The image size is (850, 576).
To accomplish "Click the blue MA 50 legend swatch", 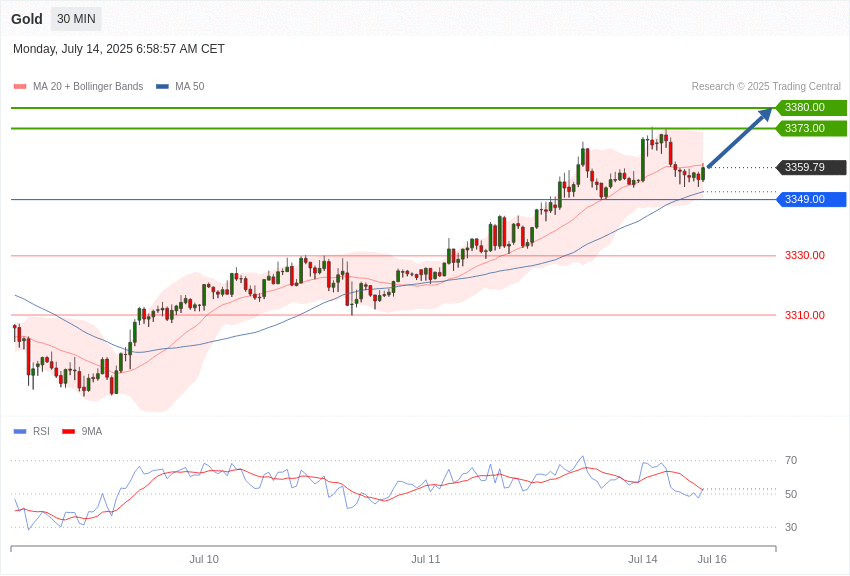I will 162,86.
